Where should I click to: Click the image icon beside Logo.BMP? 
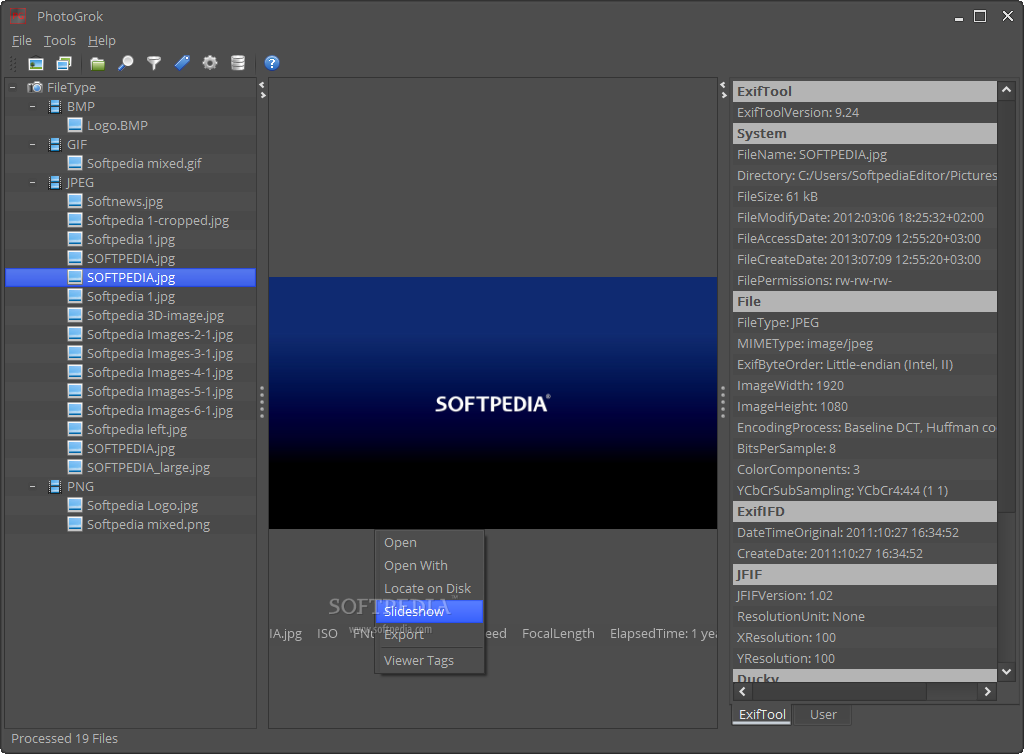(76, 125)
